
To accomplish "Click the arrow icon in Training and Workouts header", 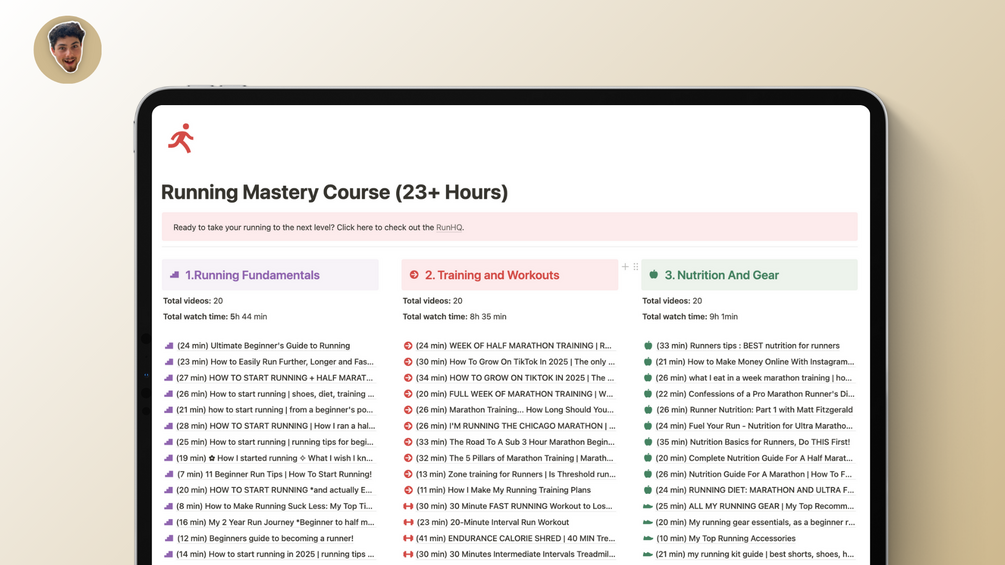I will point(414,275).
